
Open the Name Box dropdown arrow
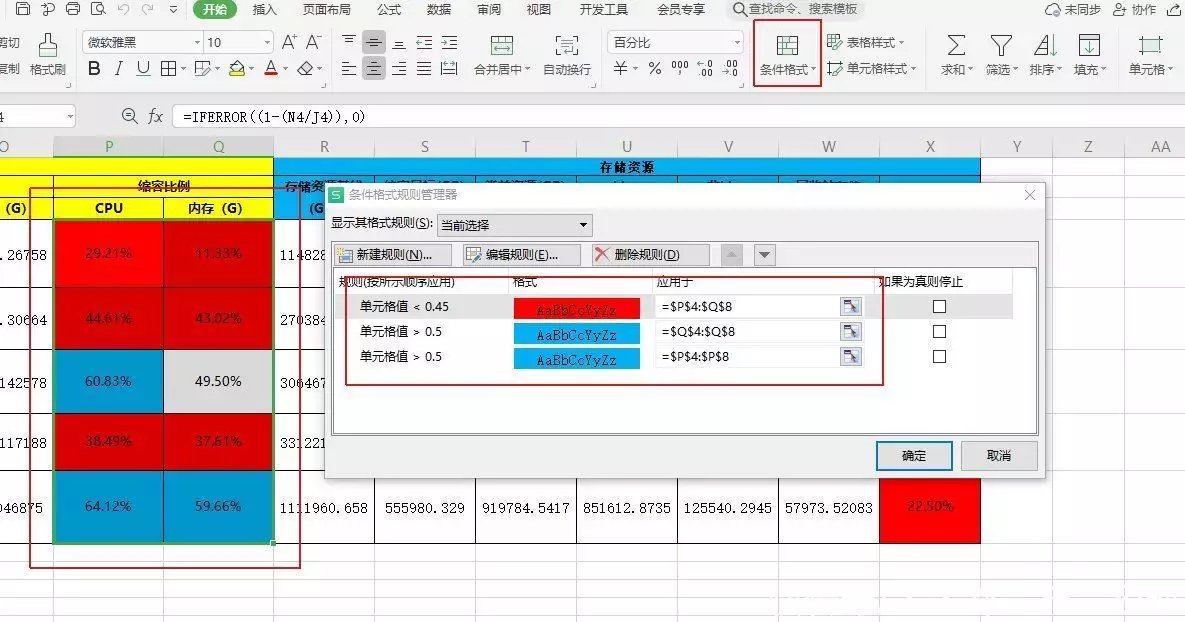[x=70, y=116]
